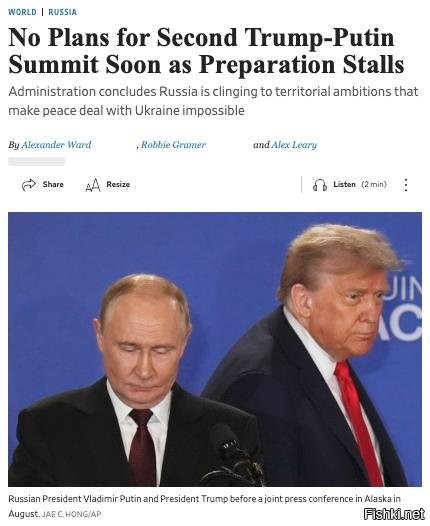Click the Resize label text
Screen dimensions: 430x526
pyautogui.click(x=118, y=184)
